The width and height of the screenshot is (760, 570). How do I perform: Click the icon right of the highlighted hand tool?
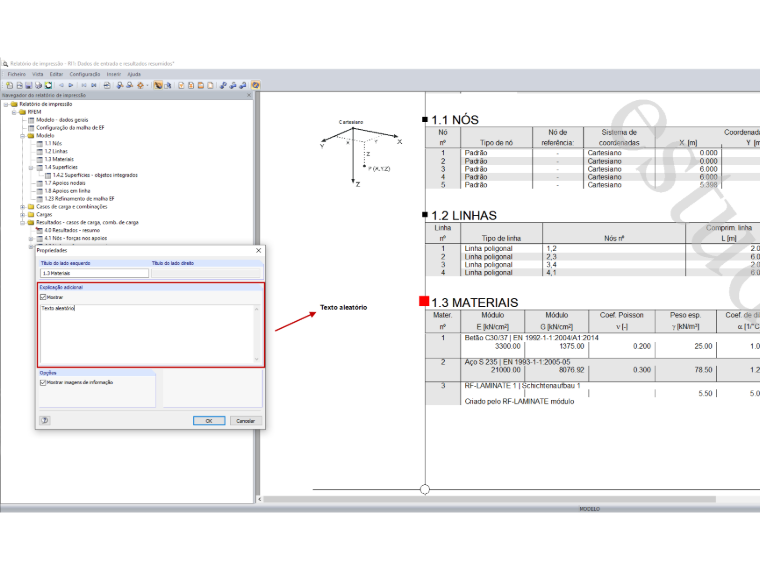168,85
